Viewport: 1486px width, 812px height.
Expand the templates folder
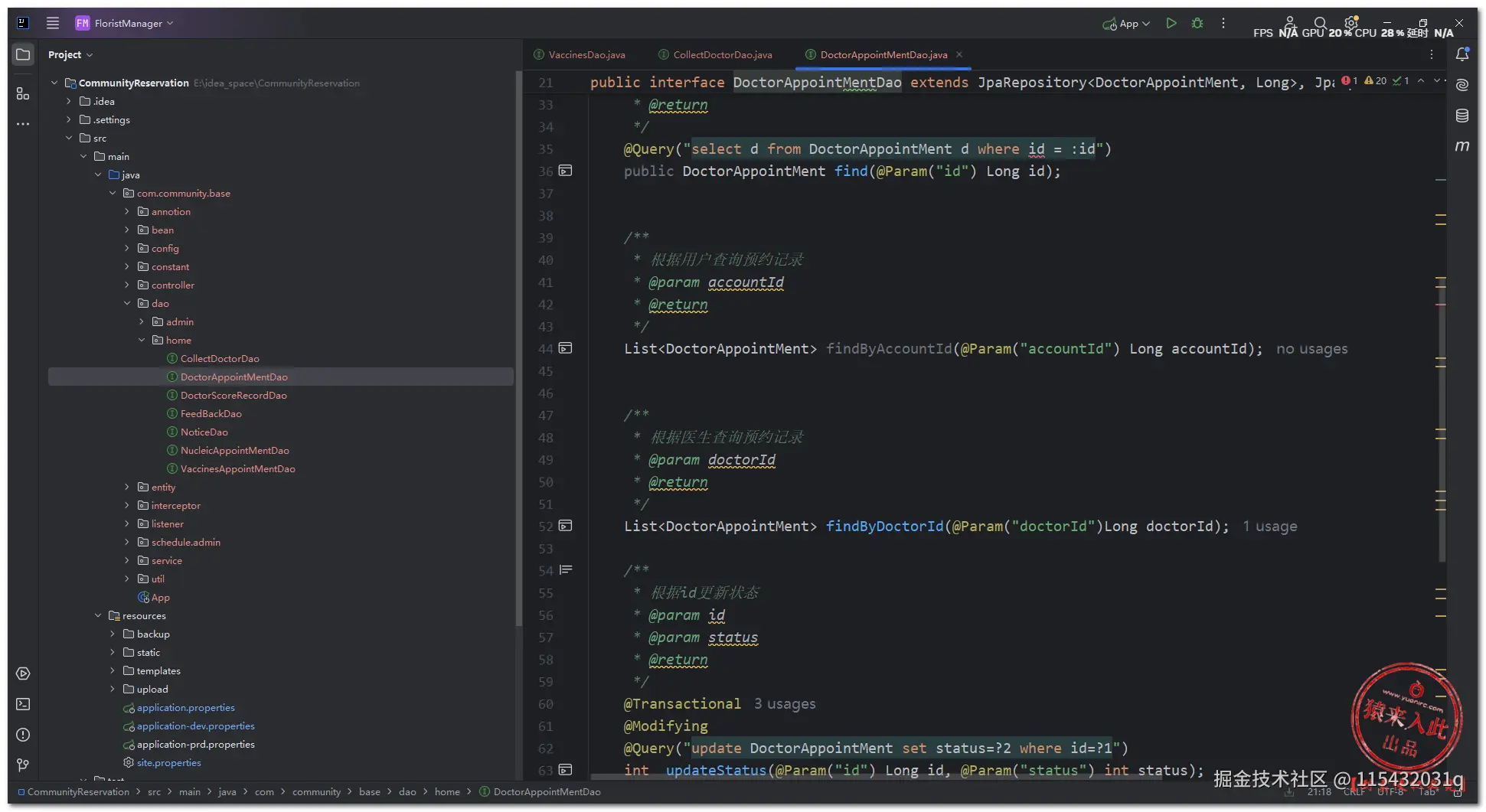113,670
